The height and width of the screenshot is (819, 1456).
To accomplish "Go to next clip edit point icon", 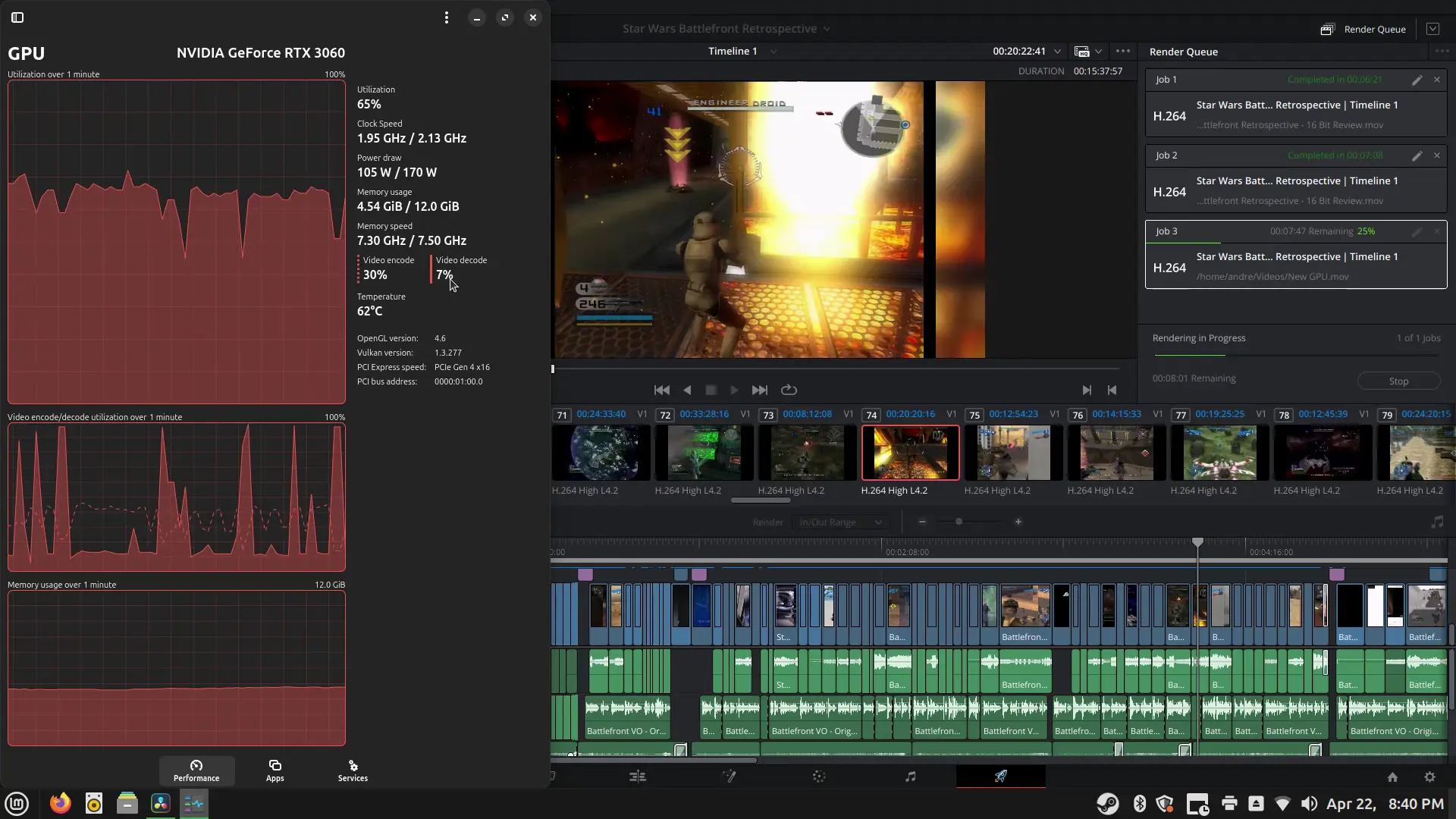I will 1087,390.
